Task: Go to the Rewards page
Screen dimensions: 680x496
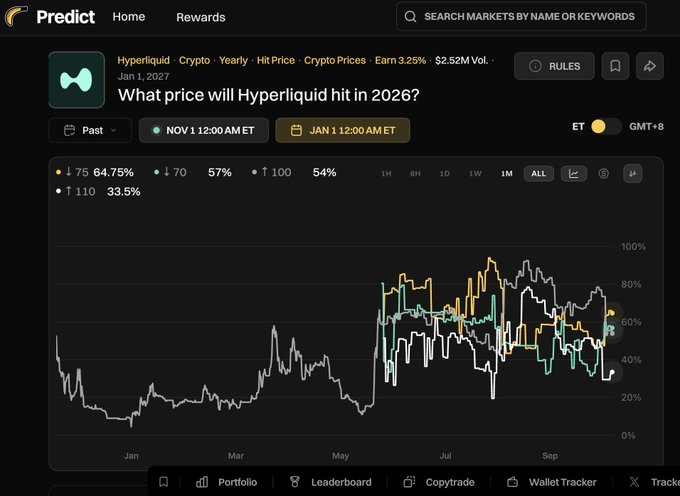Action: click(201, 17)
